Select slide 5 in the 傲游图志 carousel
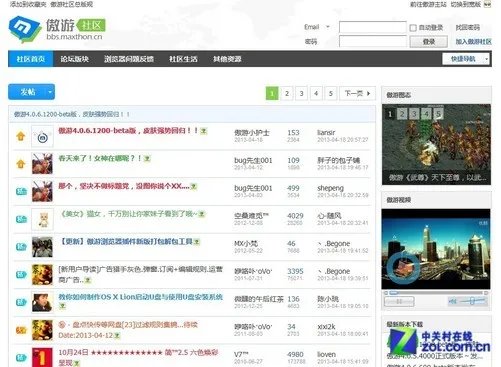 [x=438, y=114]
